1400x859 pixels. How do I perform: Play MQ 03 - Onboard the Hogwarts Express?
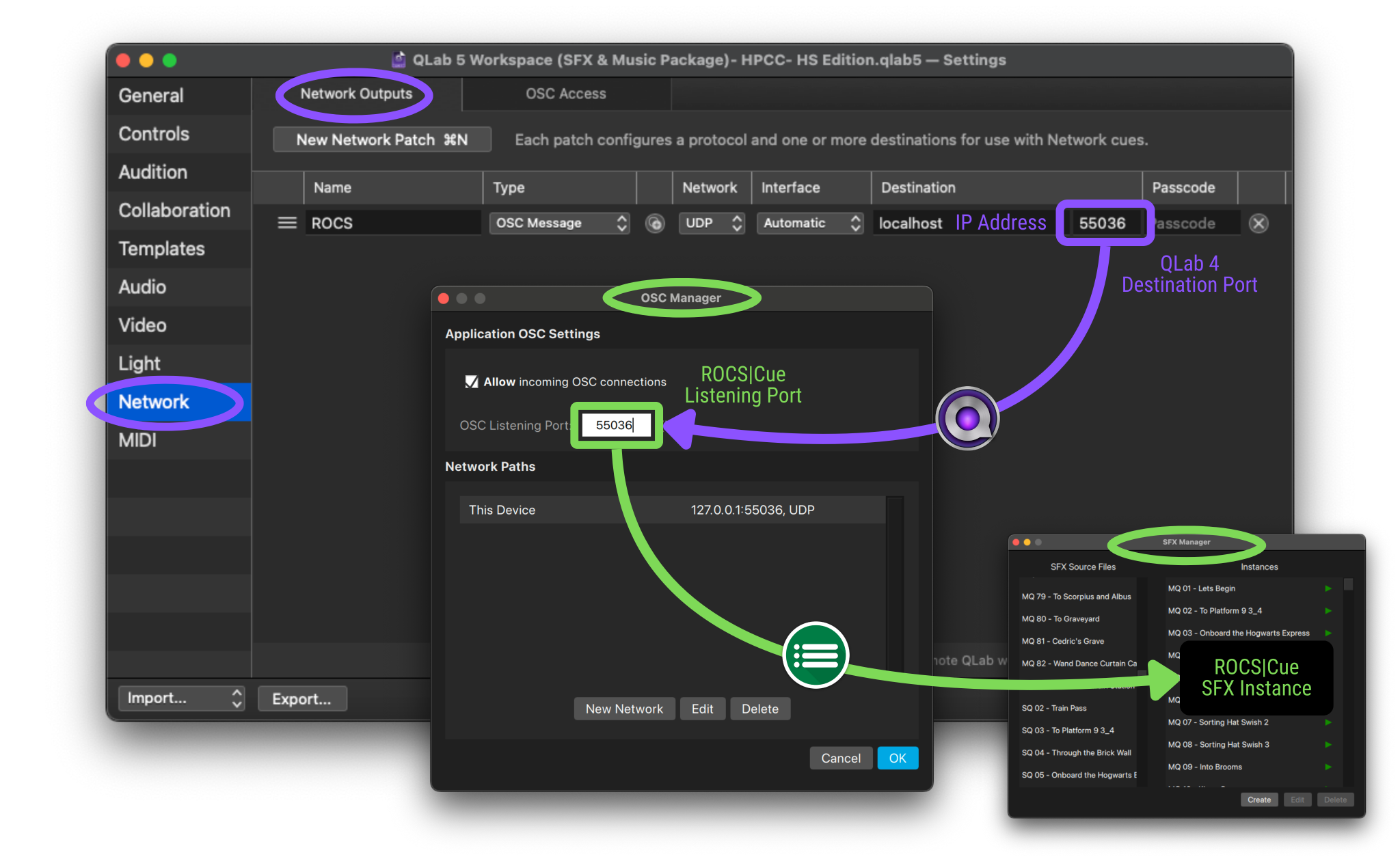coord(1329,633)
